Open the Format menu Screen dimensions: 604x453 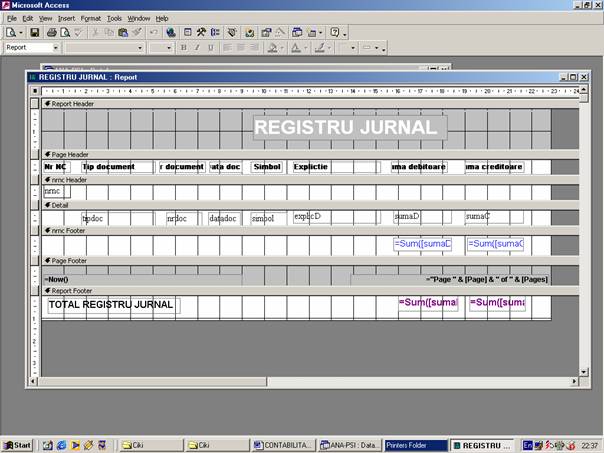[x=91, y=18]
